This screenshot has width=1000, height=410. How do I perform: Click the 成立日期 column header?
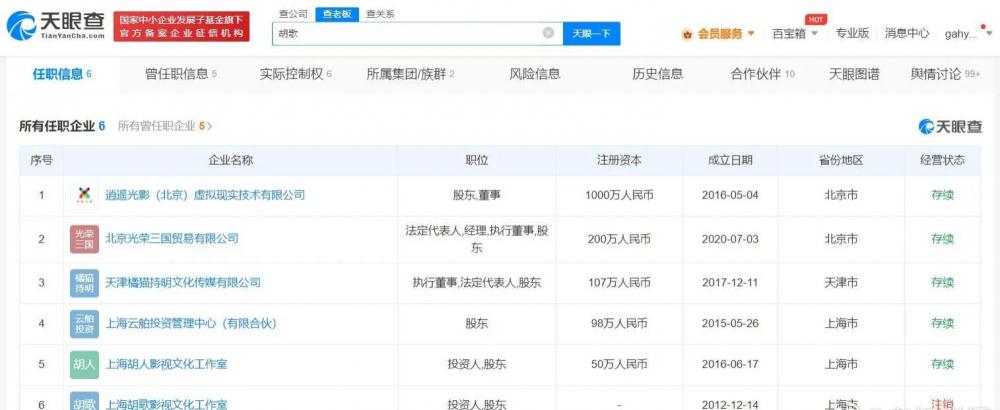click(x=730, y=161)
